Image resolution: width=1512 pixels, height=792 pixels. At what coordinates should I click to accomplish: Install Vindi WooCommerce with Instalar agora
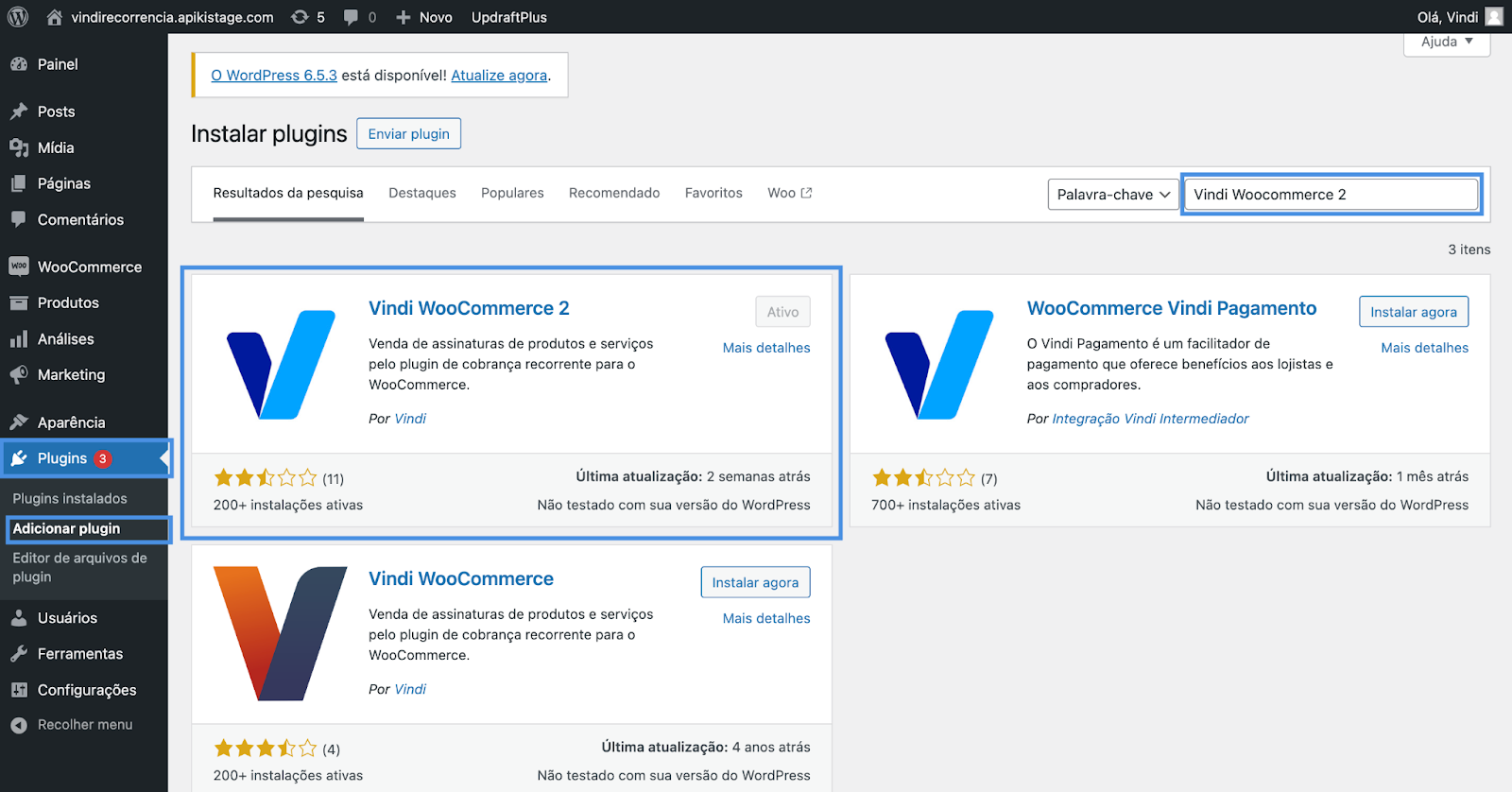click(755, 582)
